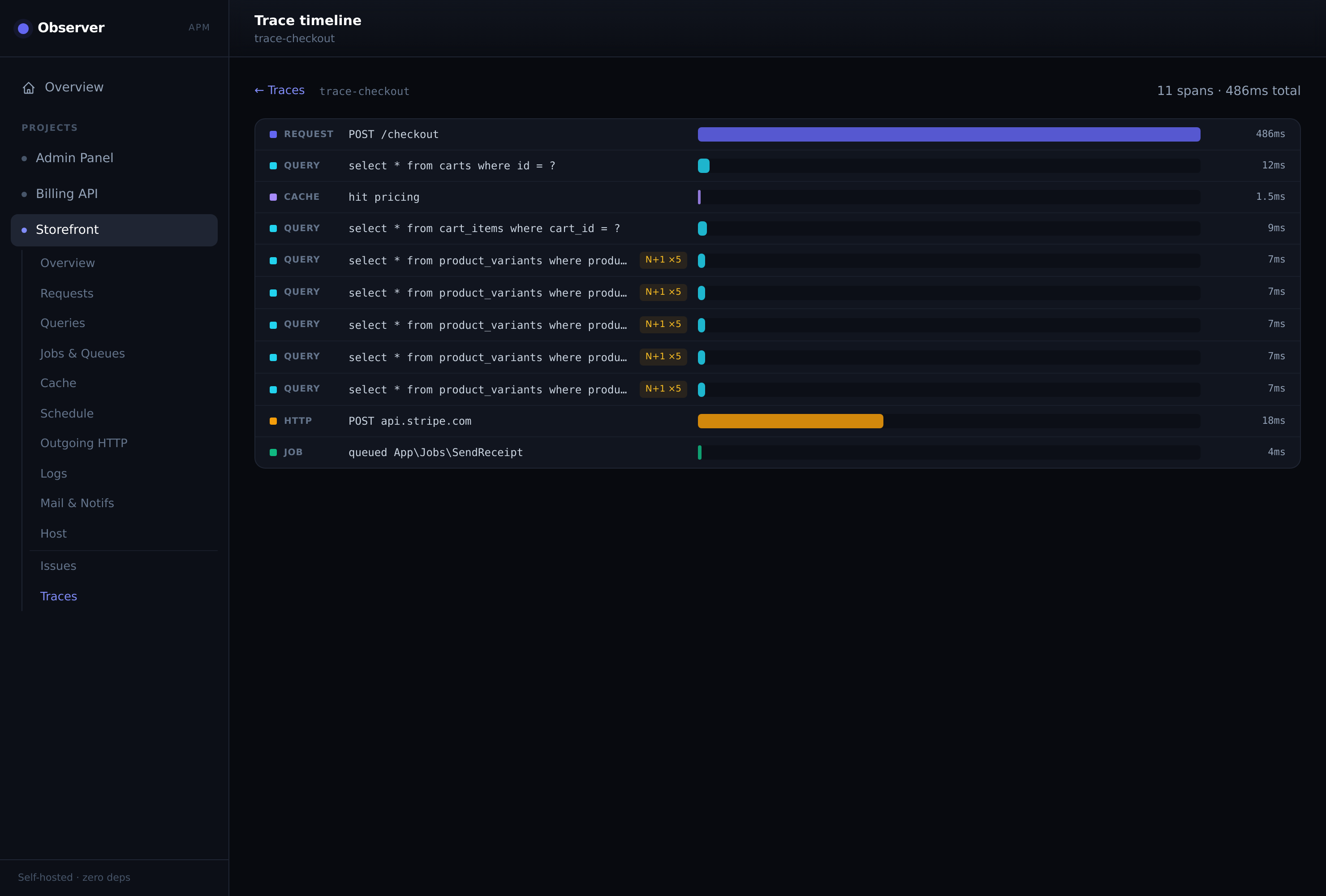
Task: Click the 18ms duration value
Action: point(1274,421)
